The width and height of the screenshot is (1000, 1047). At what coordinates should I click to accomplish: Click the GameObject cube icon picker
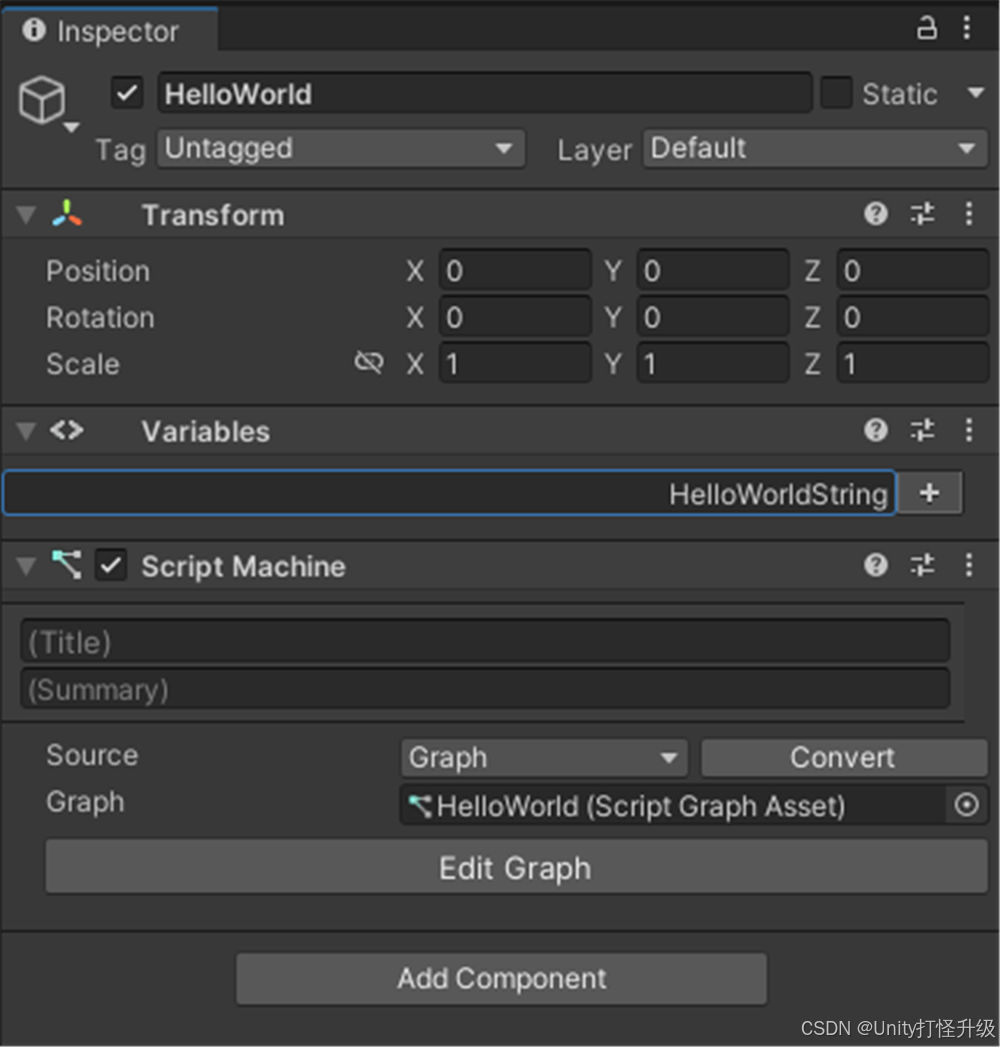[47, 103]
